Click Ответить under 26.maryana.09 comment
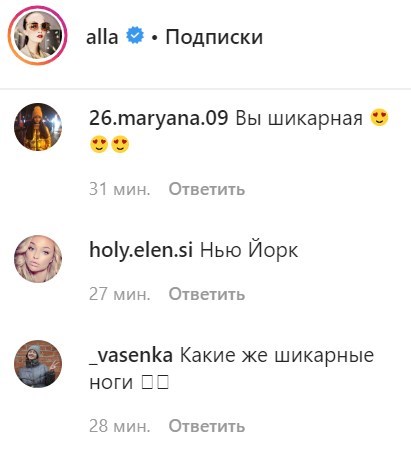The height and width of the screenshot is (460, 411). [x=207, y=189]
